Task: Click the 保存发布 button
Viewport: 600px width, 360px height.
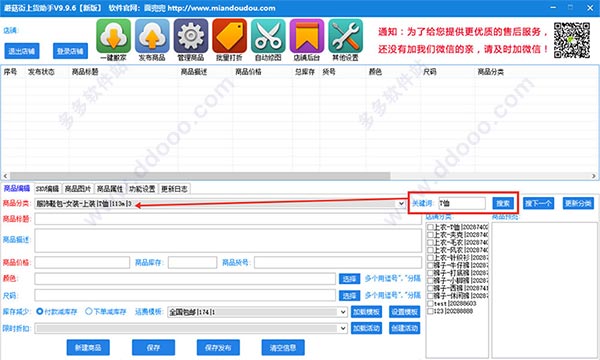Action: pyautogui.click(x=218, y=347)
